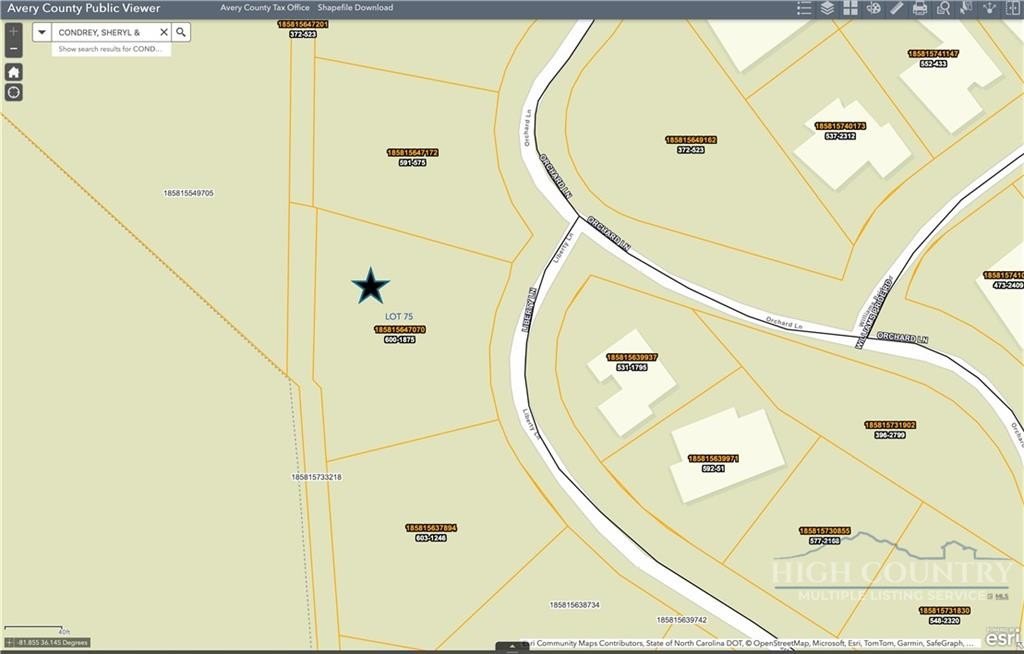Open the Print widget
This screenshot has width=1024, height=654.
920,8
